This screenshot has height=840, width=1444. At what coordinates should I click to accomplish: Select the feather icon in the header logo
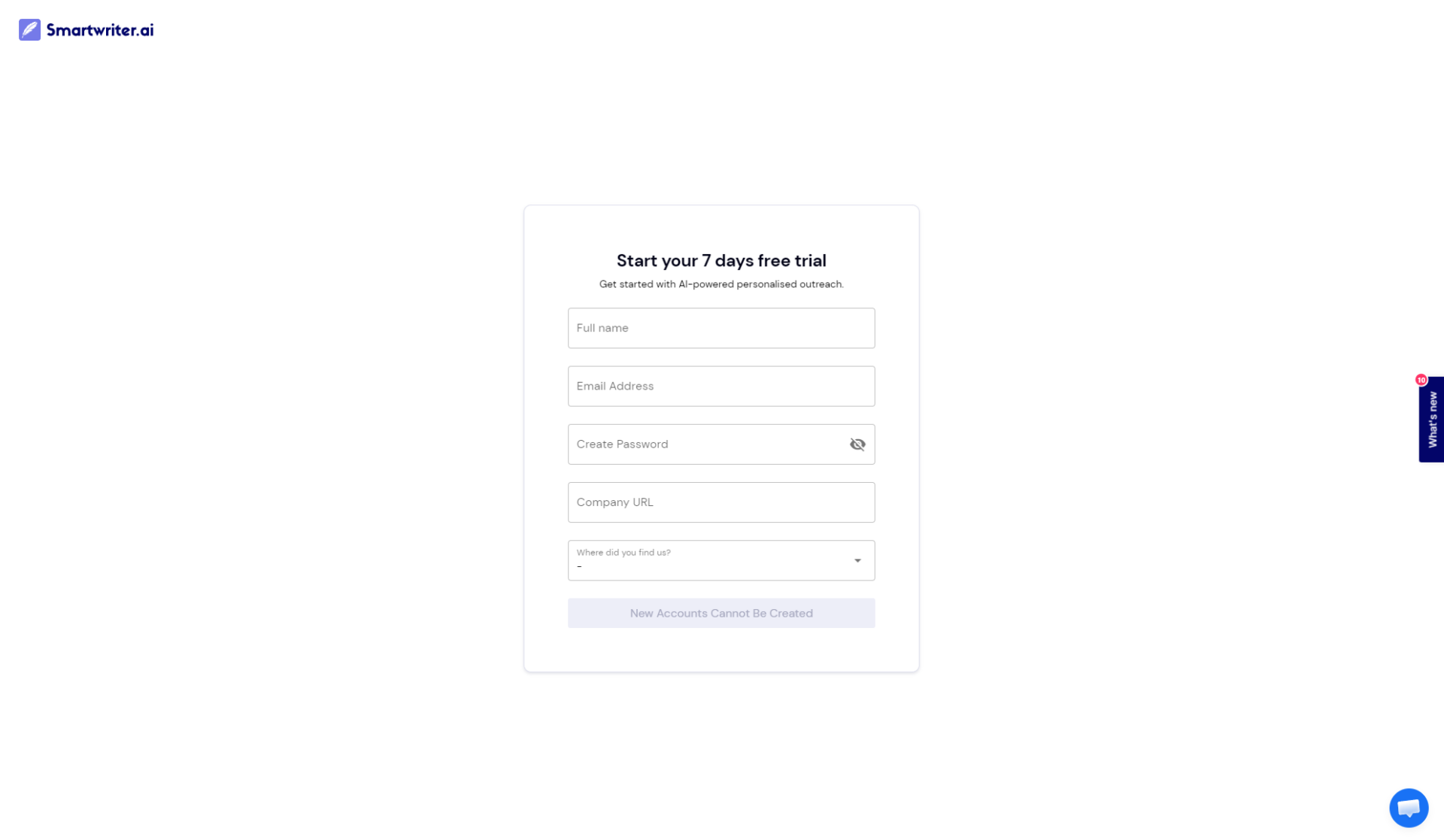[x=29, y=29]
